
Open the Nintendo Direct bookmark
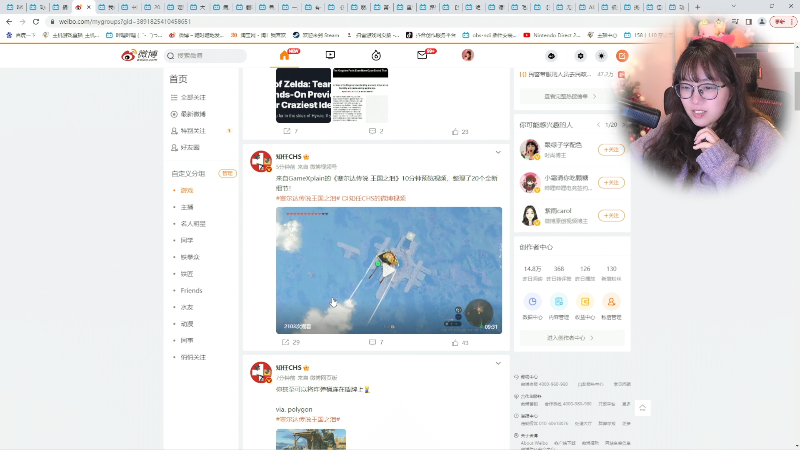[x=552, y=35]
